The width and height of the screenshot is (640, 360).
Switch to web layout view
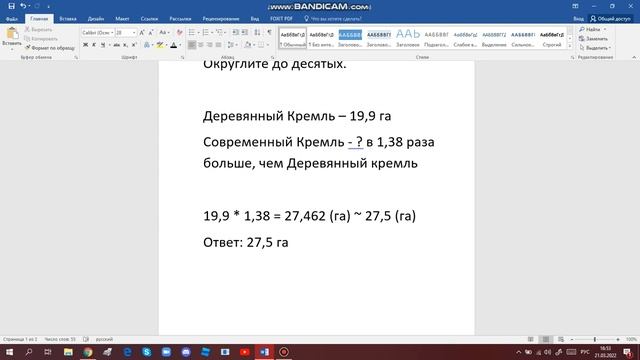tap(561, 340)
